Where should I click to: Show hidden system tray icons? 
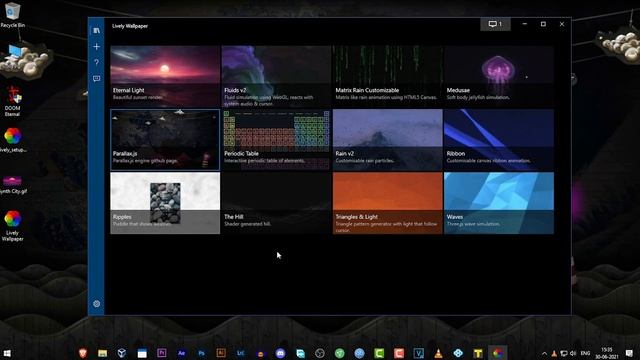pos(544,353)
